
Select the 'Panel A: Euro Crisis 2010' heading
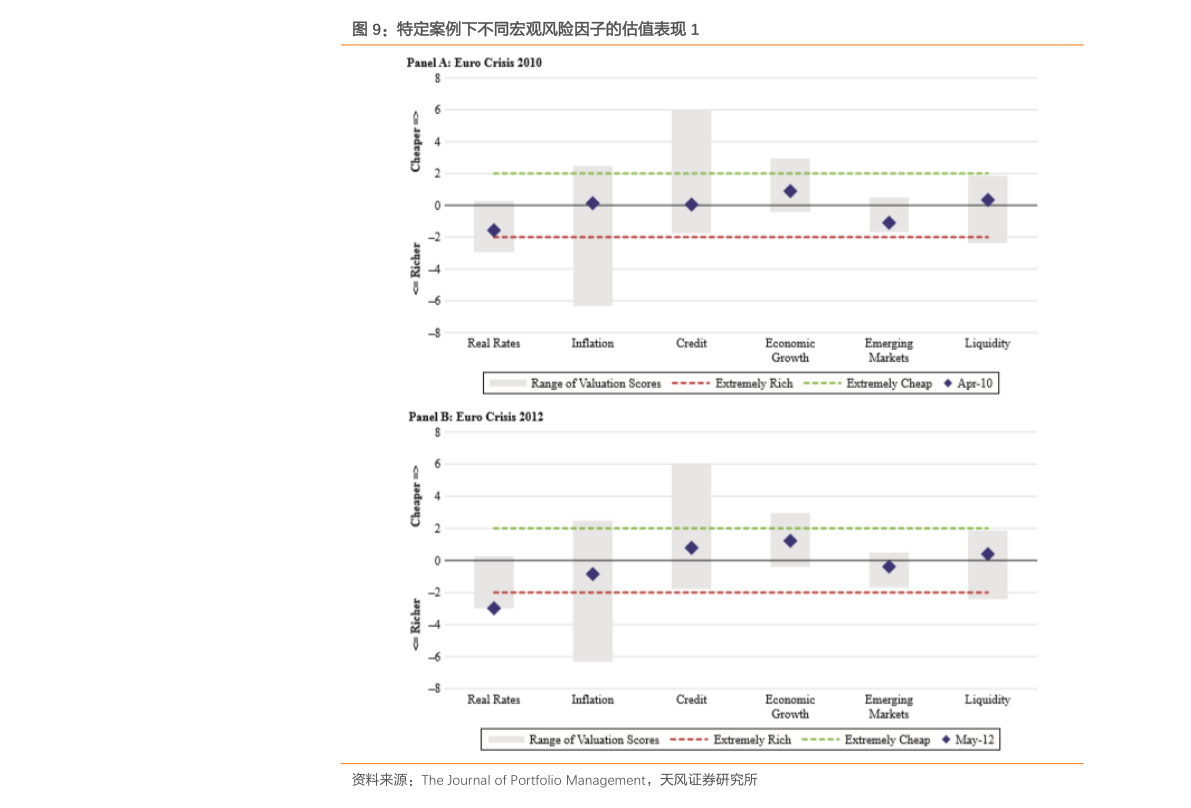coord(474,63)
